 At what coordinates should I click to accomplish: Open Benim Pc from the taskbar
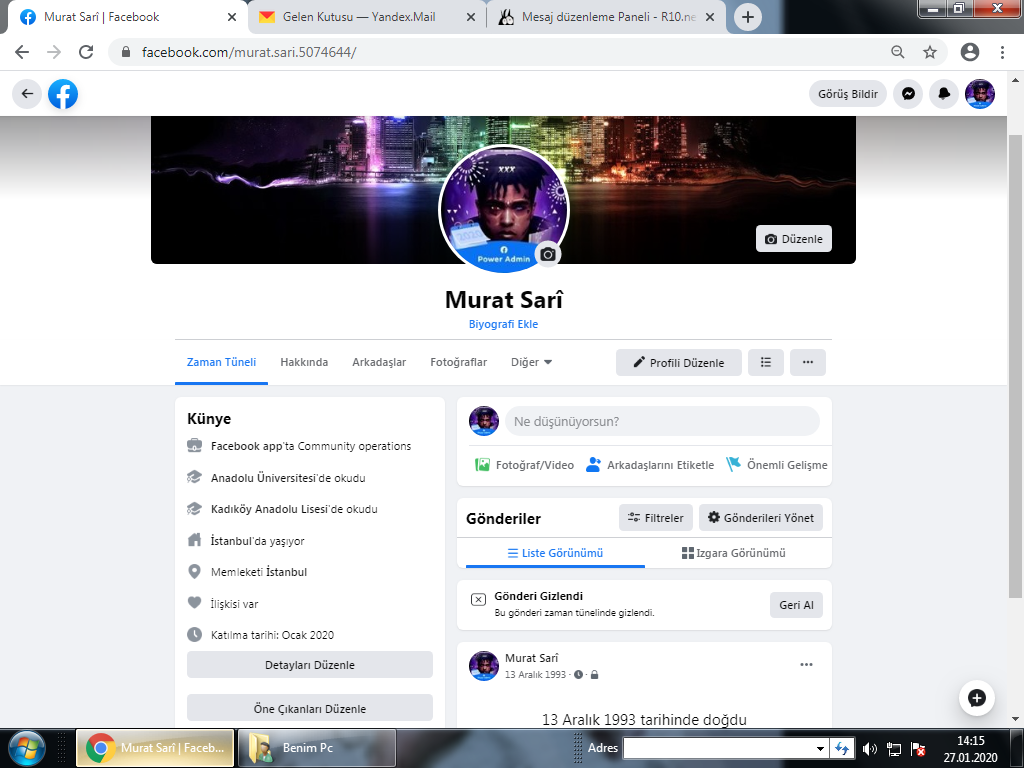click(x=316, y=748)
